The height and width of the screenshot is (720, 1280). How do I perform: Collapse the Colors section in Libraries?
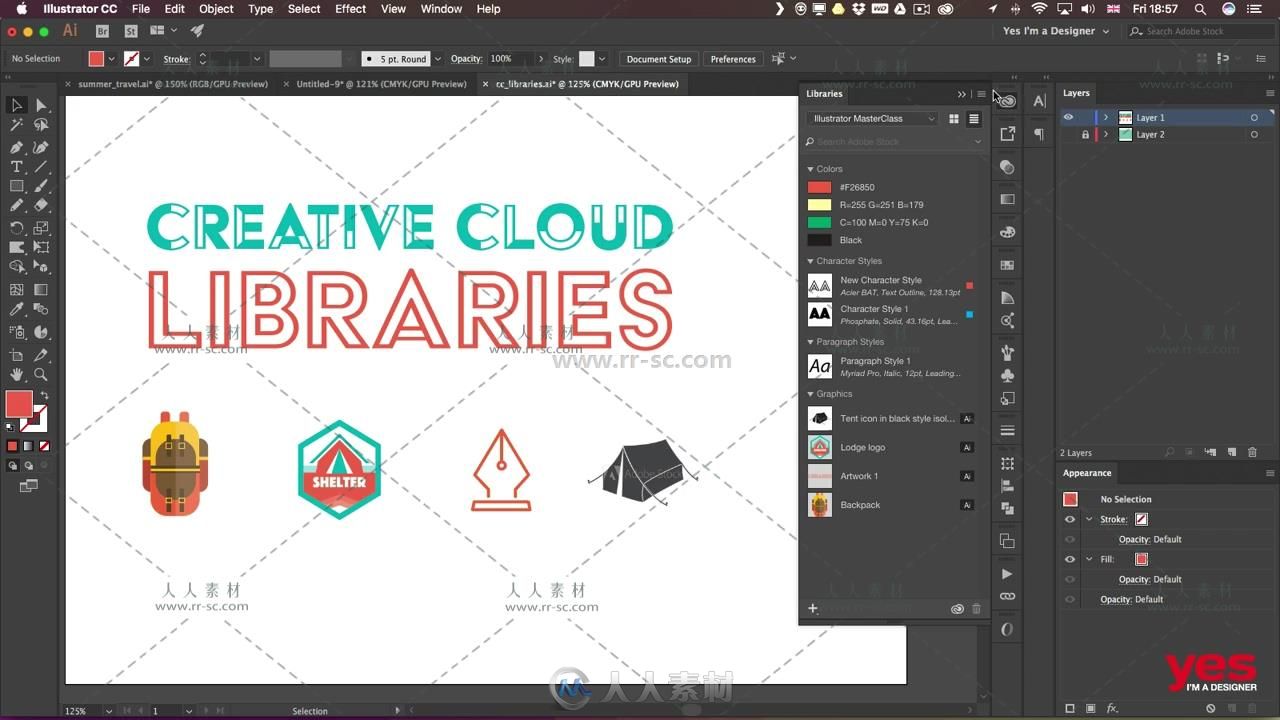pyautogui.click(x=811, y=169)
